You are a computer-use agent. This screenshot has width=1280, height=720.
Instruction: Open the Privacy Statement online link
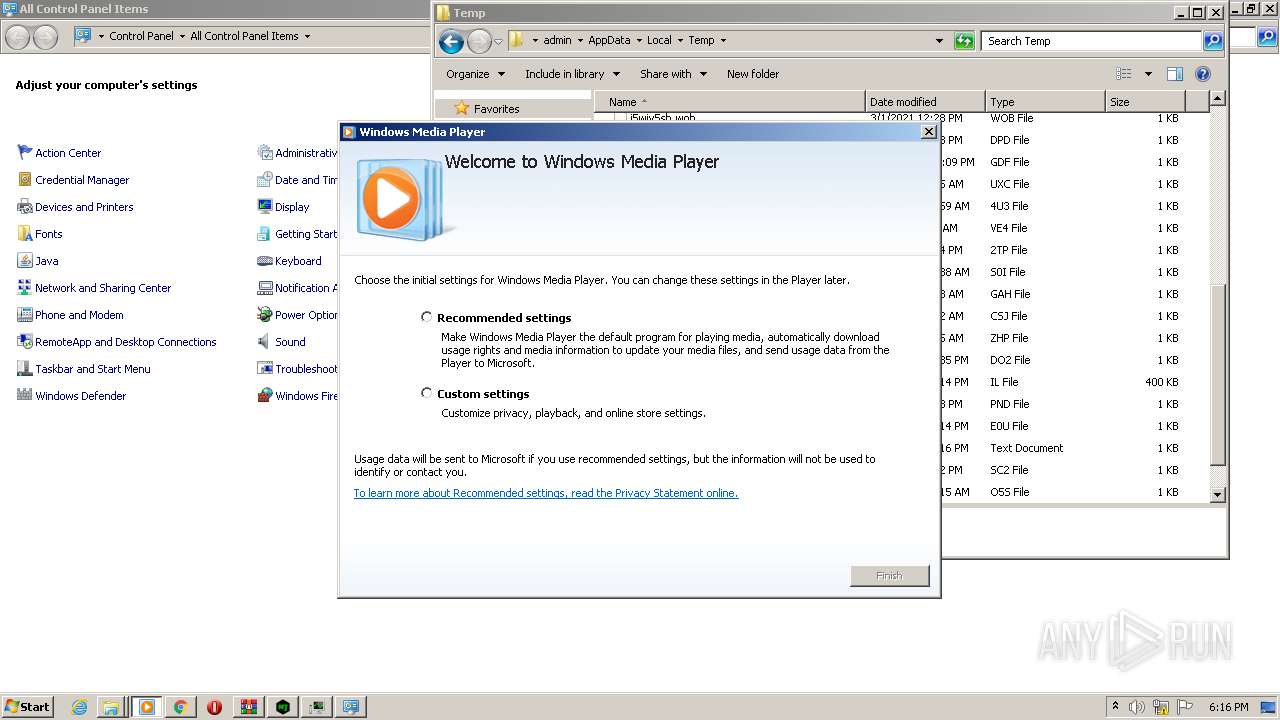tap(545, 493)
